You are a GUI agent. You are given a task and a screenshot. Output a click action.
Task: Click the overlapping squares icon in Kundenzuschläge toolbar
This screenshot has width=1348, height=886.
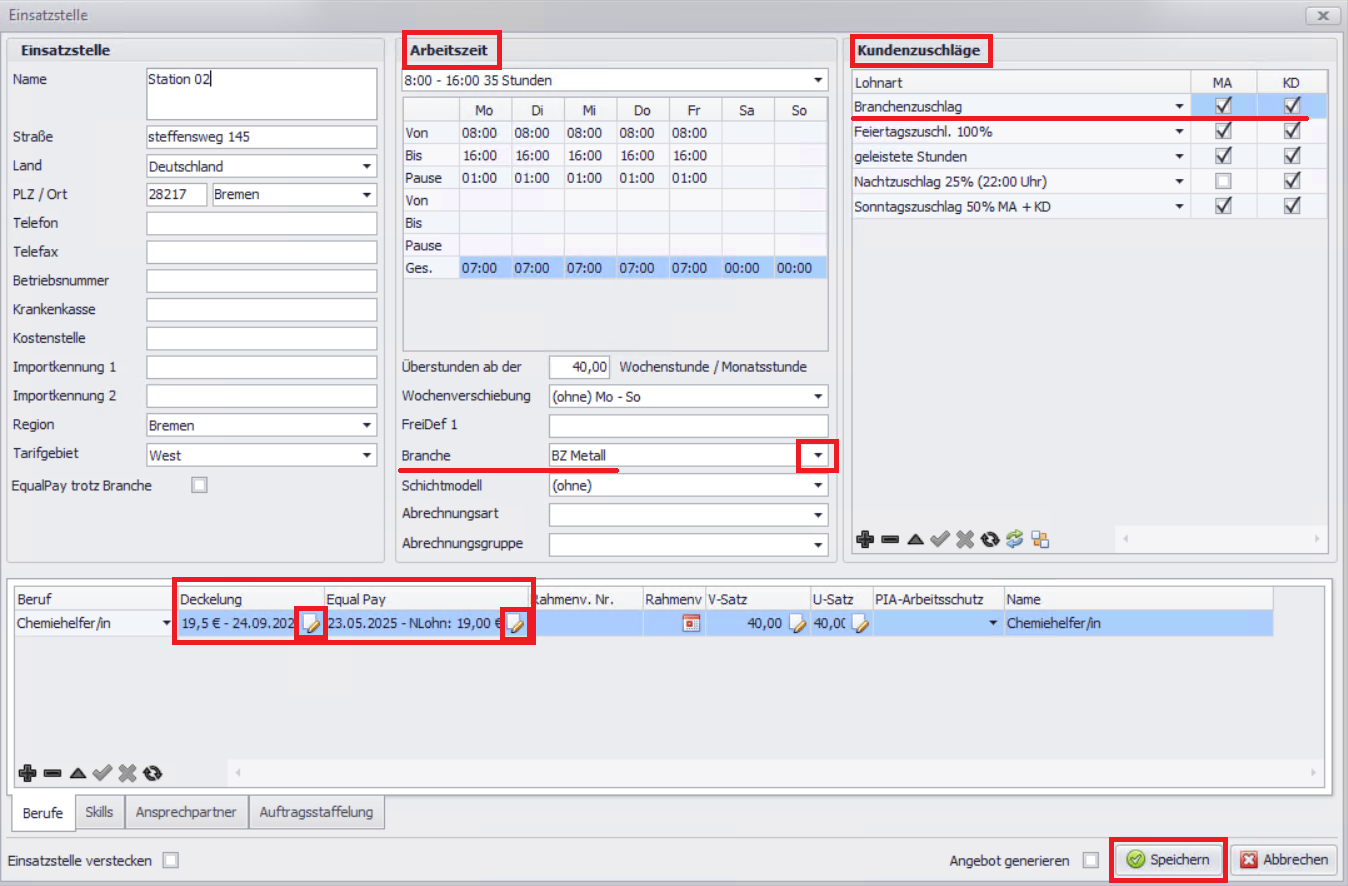pos(1040,539)
